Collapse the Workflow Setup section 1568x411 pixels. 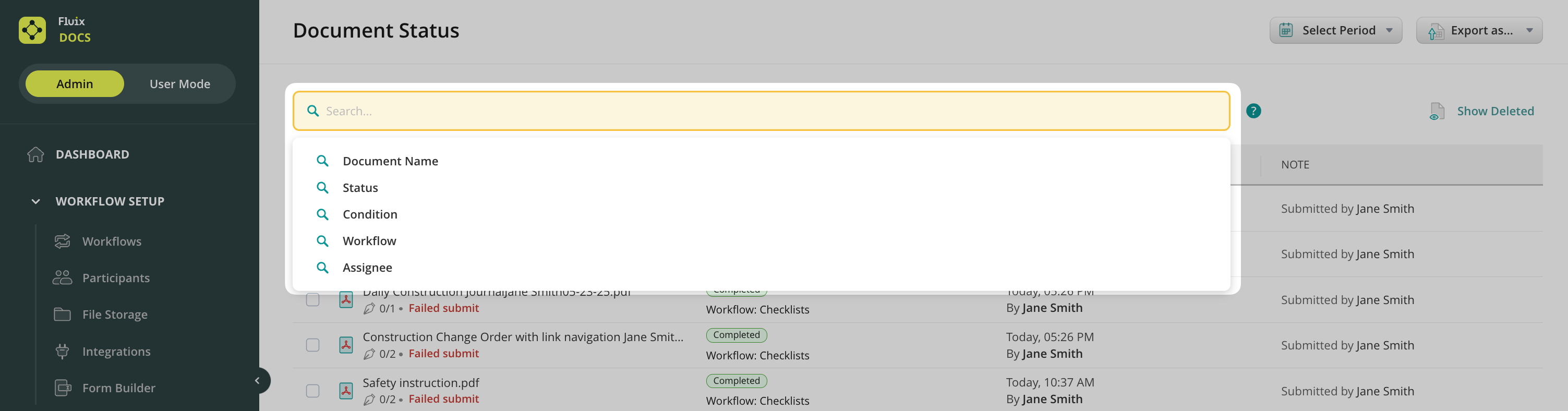click(36, 201)
